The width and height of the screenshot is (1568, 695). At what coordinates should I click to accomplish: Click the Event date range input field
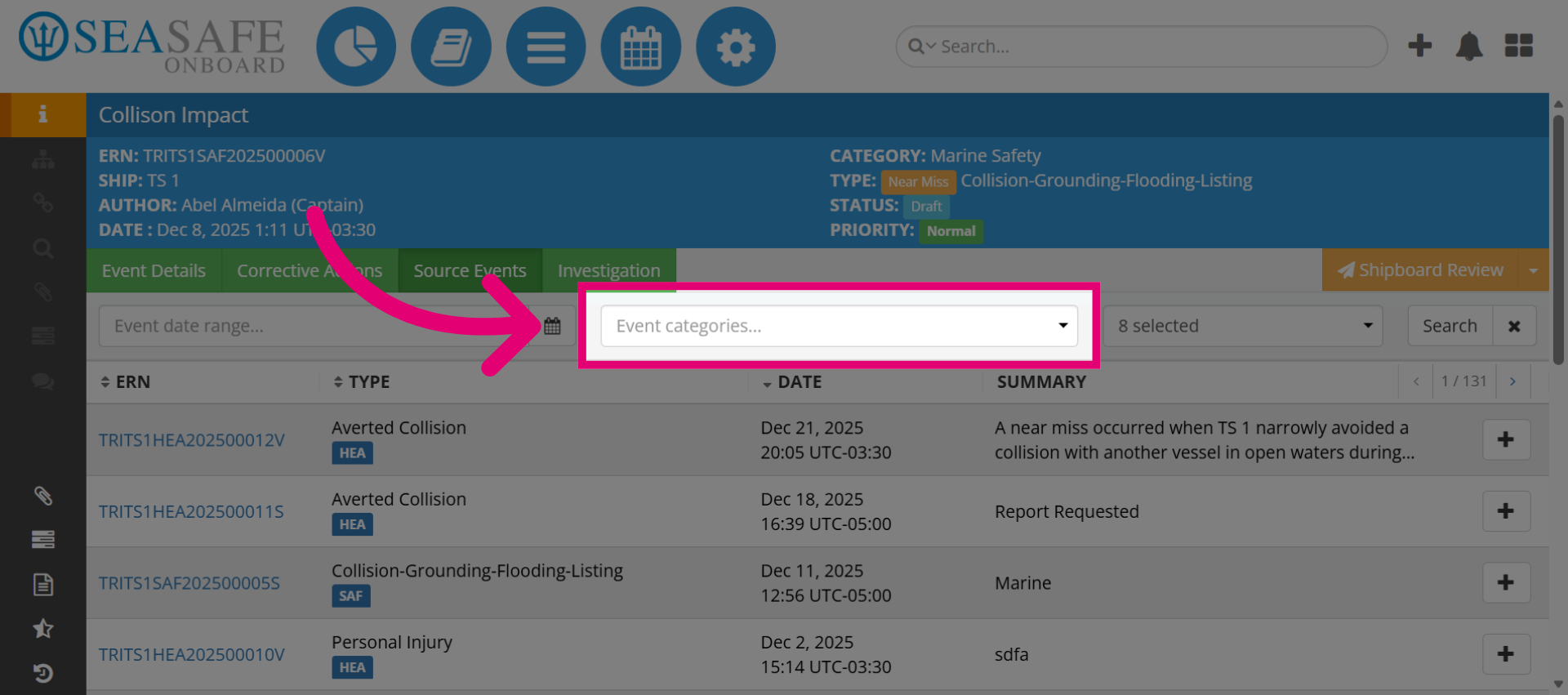tap(315, 326)
